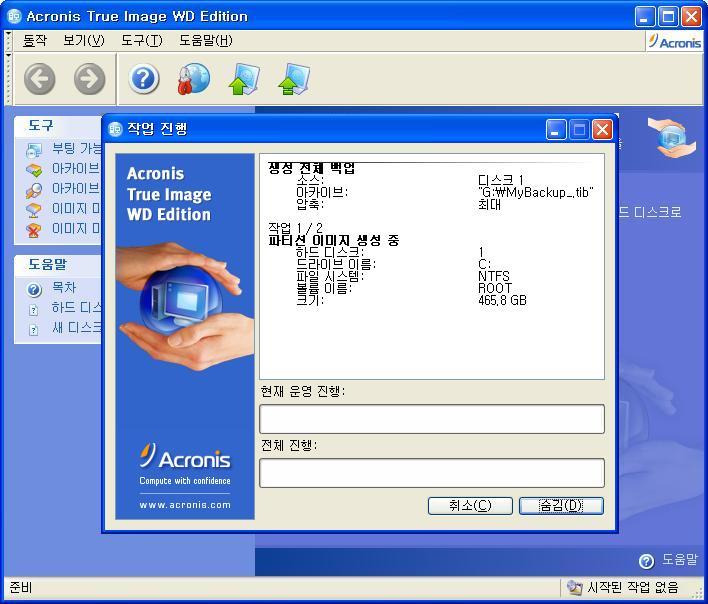Screen dimensions: 708x604
Task: Minimize the 작업 진행 dialog
Action: pyautogui.click(x=556, y=130)
